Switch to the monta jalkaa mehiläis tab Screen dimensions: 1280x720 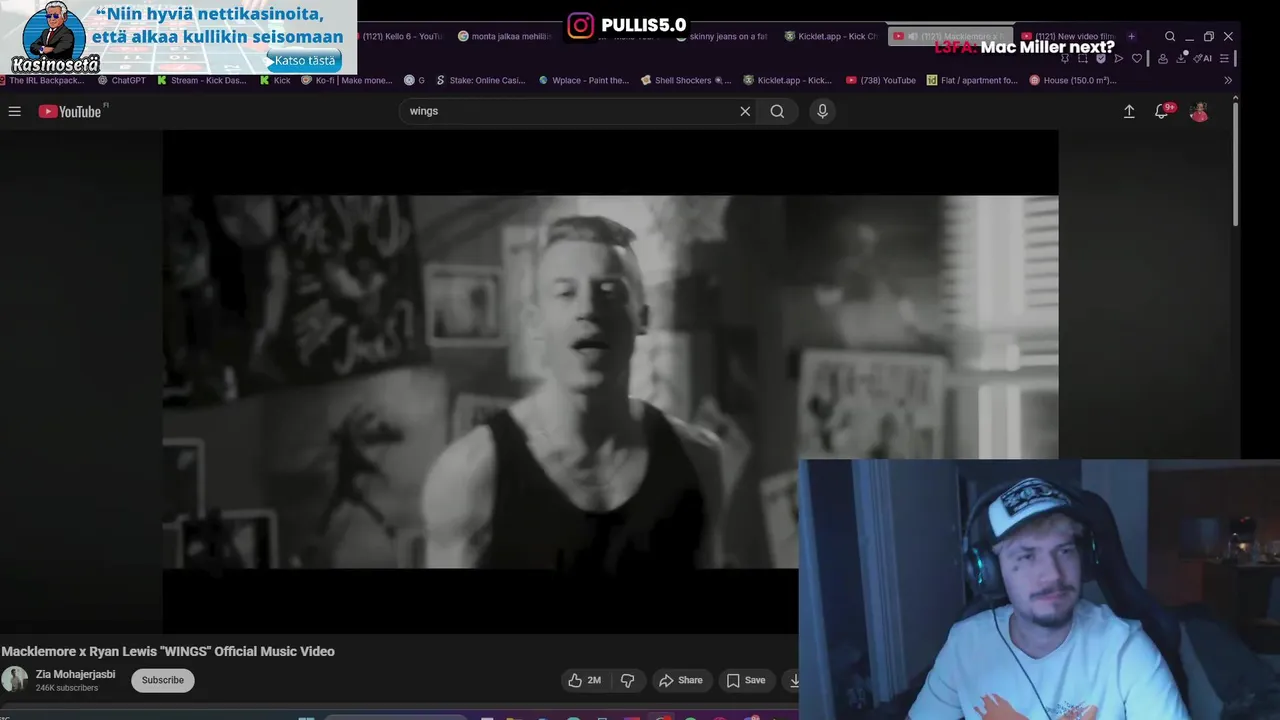505,36
